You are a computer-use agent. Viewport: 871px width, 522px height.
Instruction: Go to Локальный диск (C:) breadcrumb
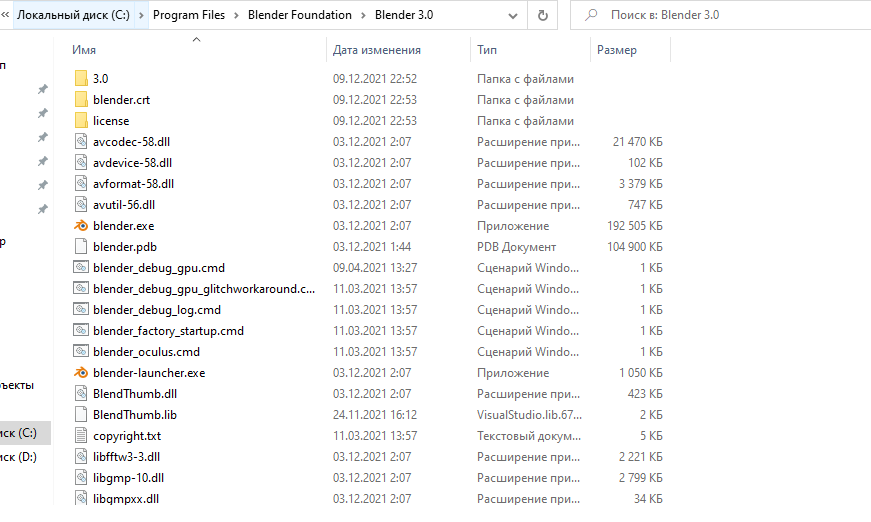pos(73,15)
